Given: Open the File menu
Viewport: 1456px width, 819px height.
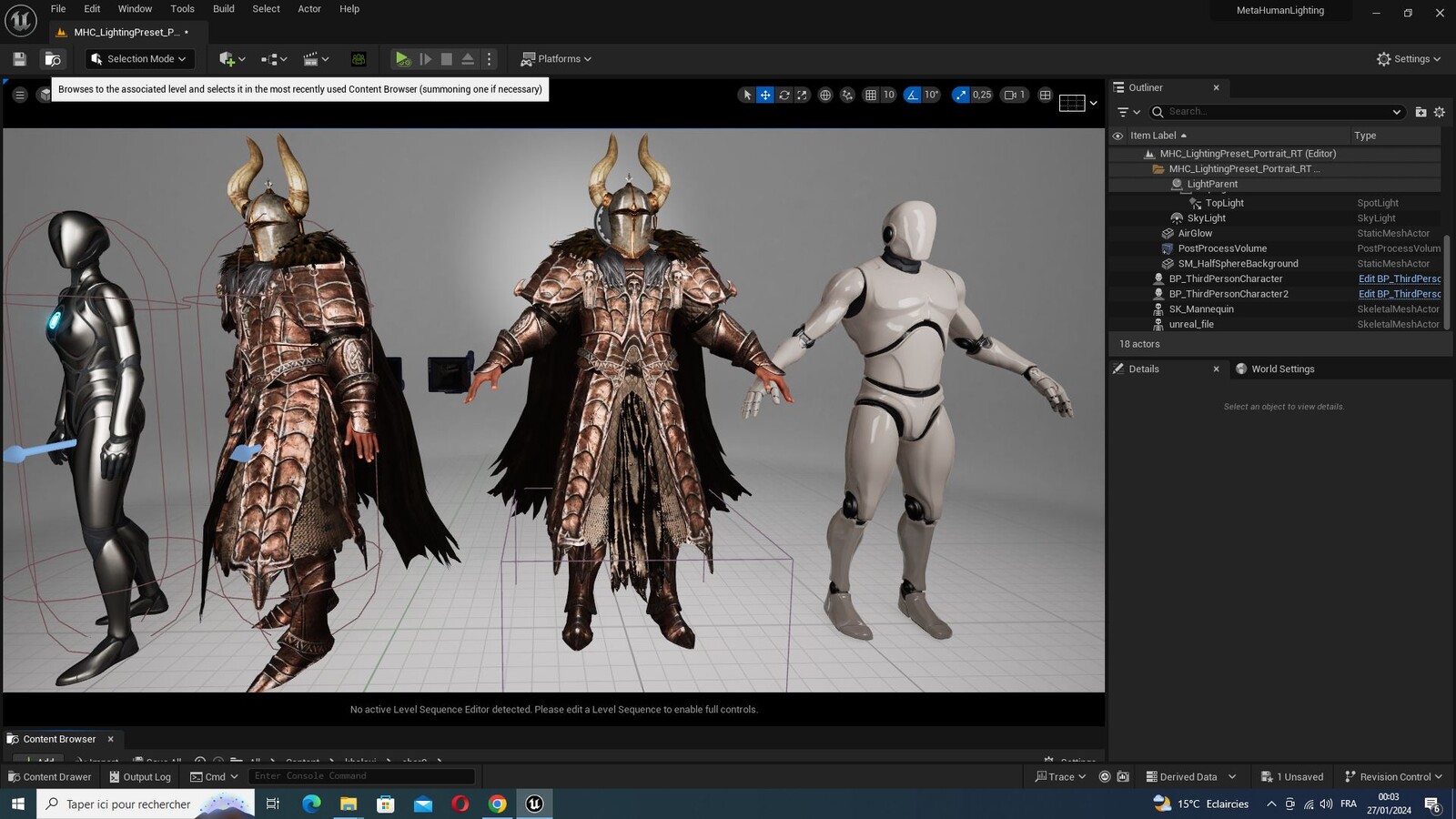Looking at the screenshot, I should [58, 9].
